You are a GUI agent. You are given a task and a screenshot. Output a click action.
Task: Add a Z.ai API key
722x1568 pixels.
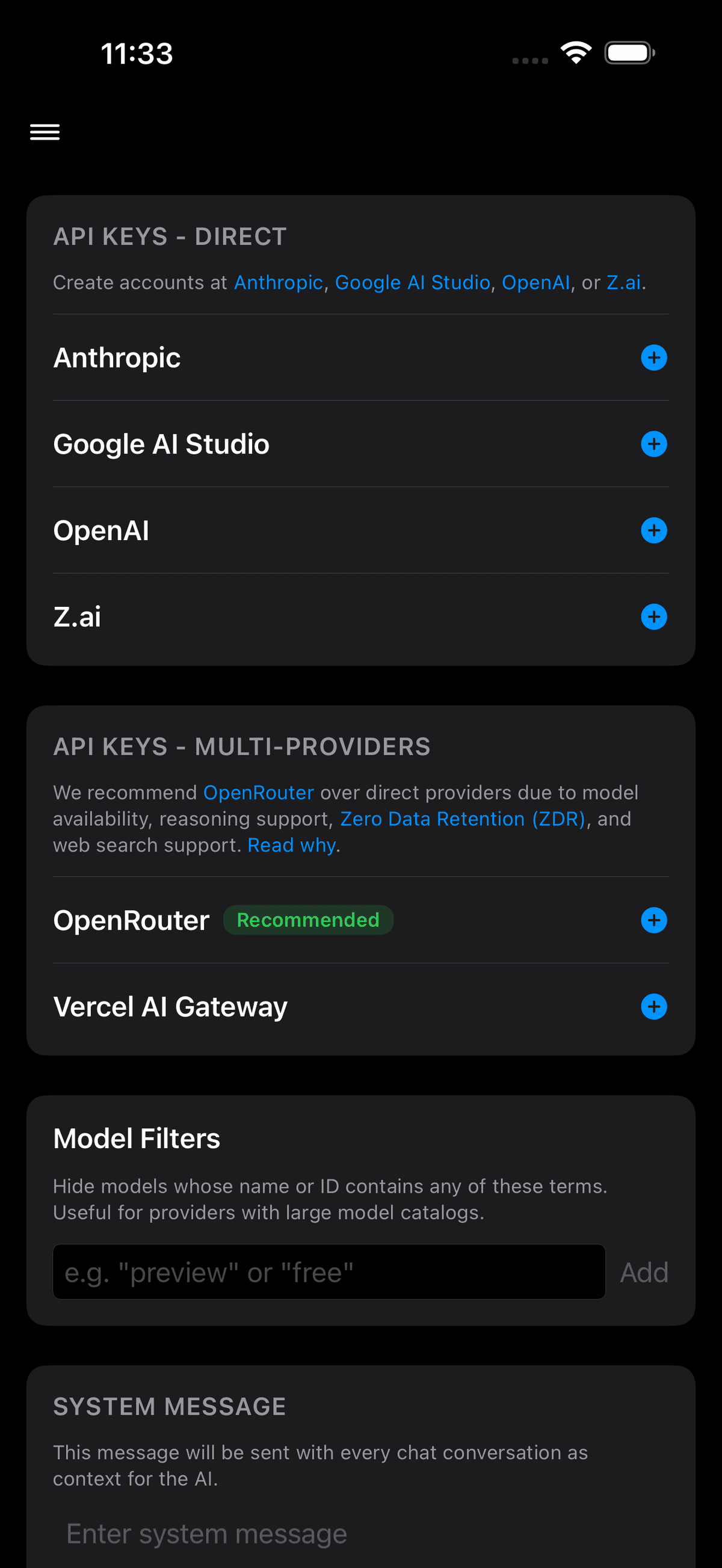click(x=654, y=616)
